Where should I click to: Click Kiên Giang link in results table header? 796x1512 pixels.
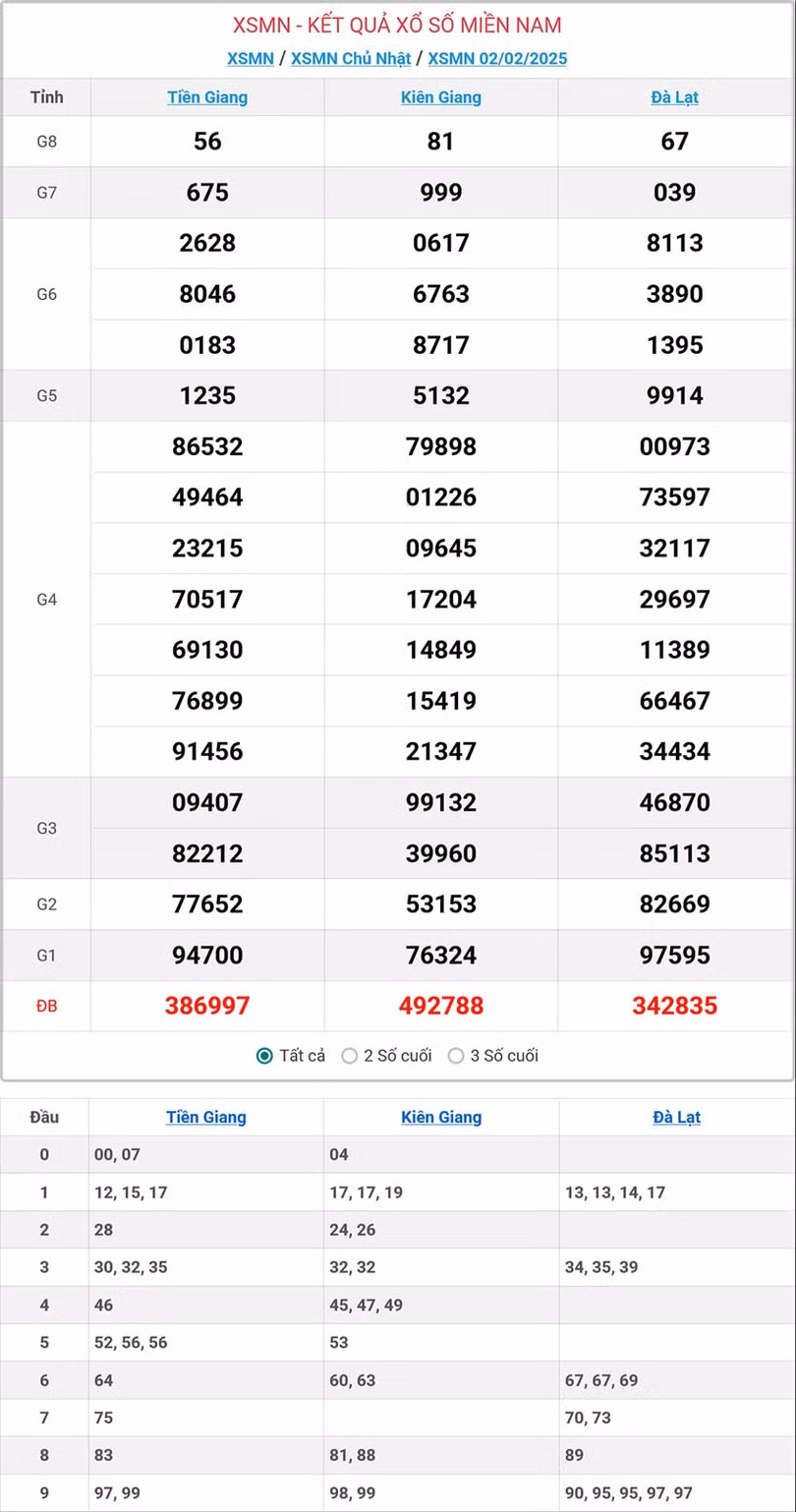coord(441,97)
